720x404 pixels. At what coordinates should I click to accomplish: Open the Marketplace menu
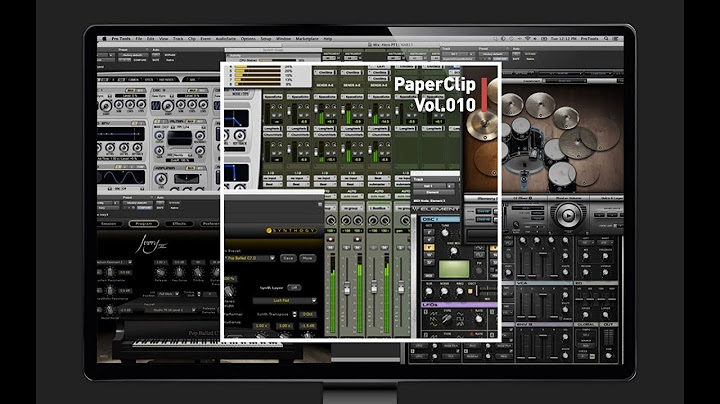point(307,39)
